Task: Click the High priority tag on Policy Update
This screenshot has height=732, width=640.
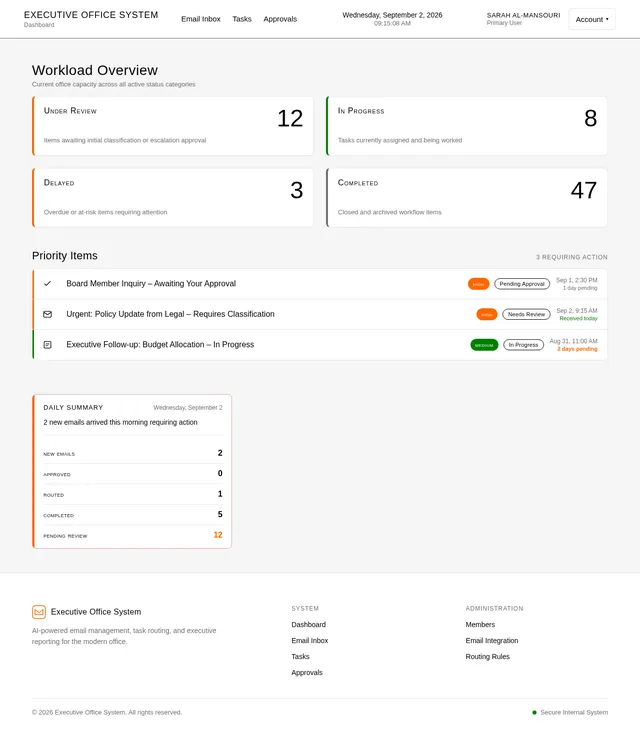Action: 486,314
